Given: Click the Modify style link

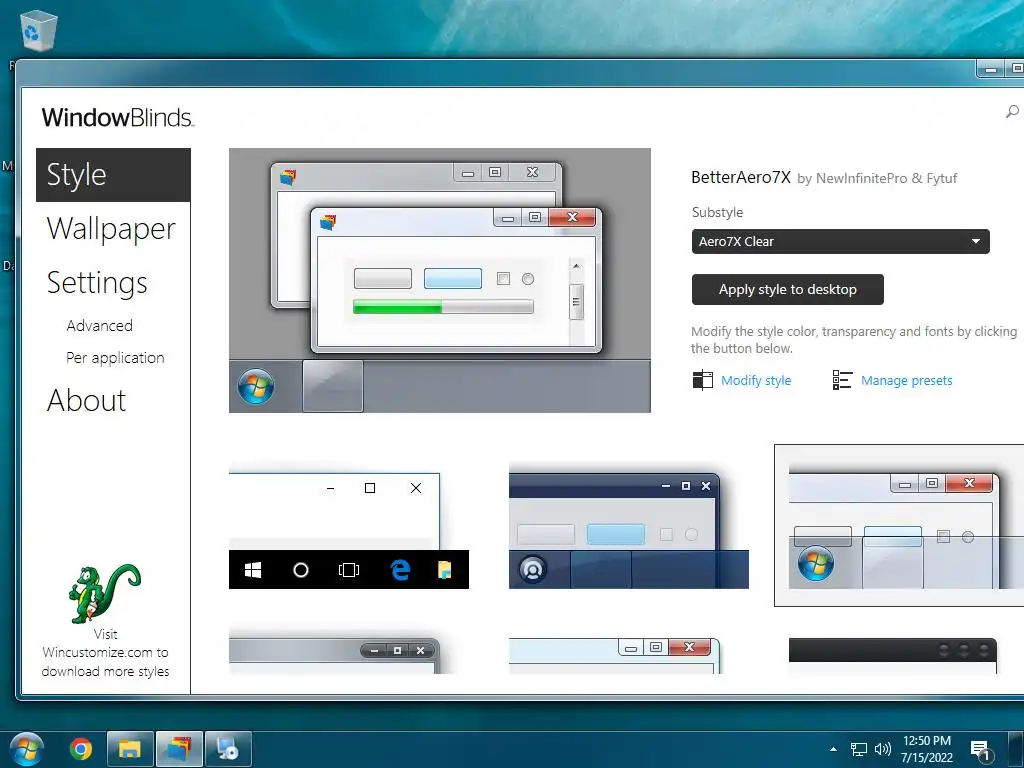Looking at the screenshot, I should tap(756, 380).
